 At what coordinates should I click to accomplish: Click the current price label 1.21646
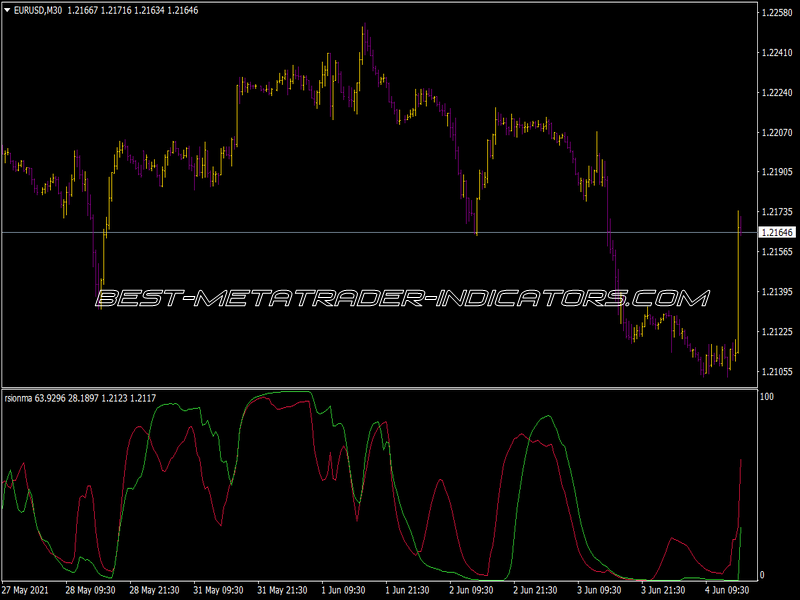[x=777, y=233]
